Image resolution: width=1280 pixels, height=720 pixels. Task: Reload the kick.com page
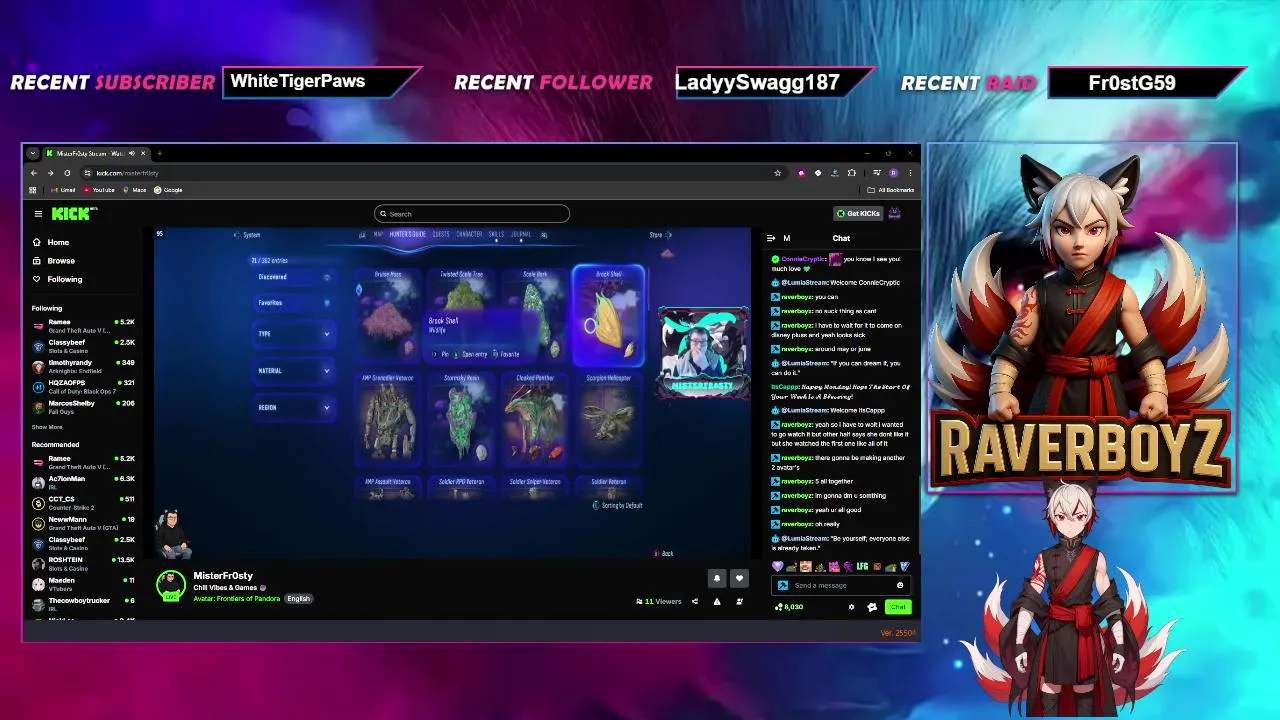pos(67,173)
